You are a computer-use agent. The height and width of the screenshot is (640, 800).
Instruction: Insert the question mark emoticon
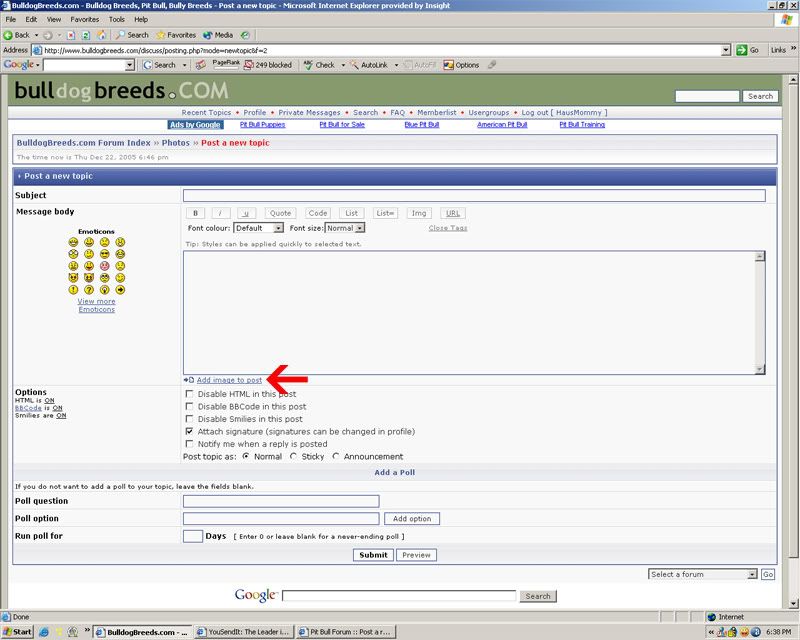tap(89, 290)
